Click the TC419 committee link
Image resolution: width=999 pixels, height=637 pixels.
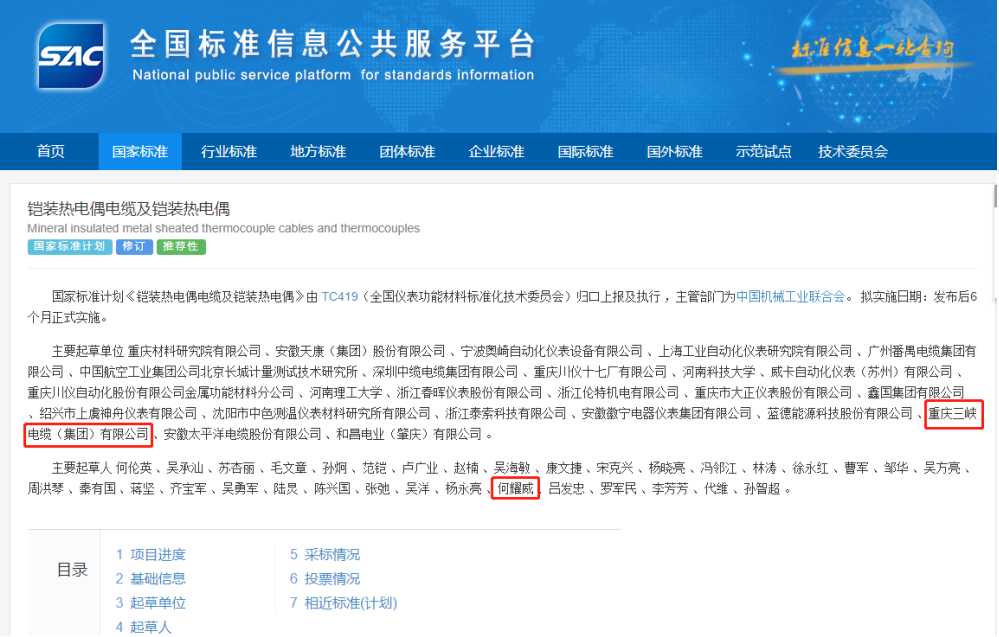340,297
